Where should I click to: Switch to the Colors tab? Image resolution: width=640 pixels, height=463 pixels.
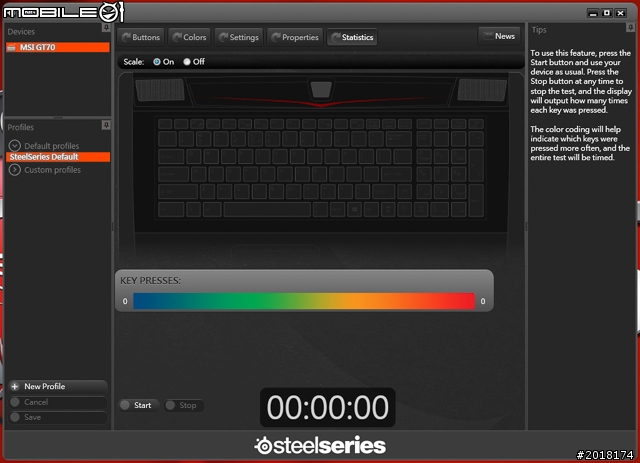point(189,37)
